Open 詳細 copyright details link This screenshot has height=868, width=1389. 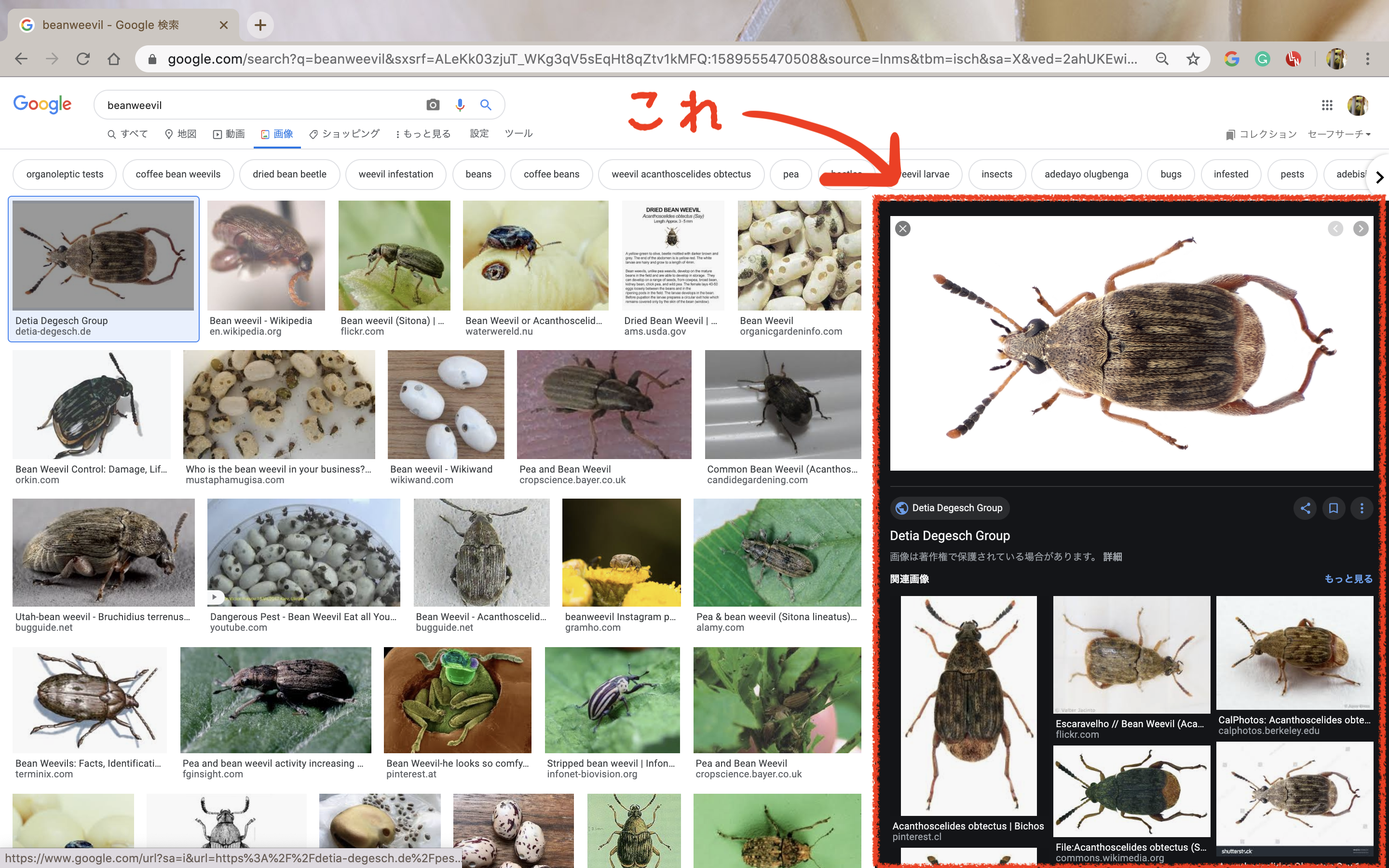[x=1112, y=557]
